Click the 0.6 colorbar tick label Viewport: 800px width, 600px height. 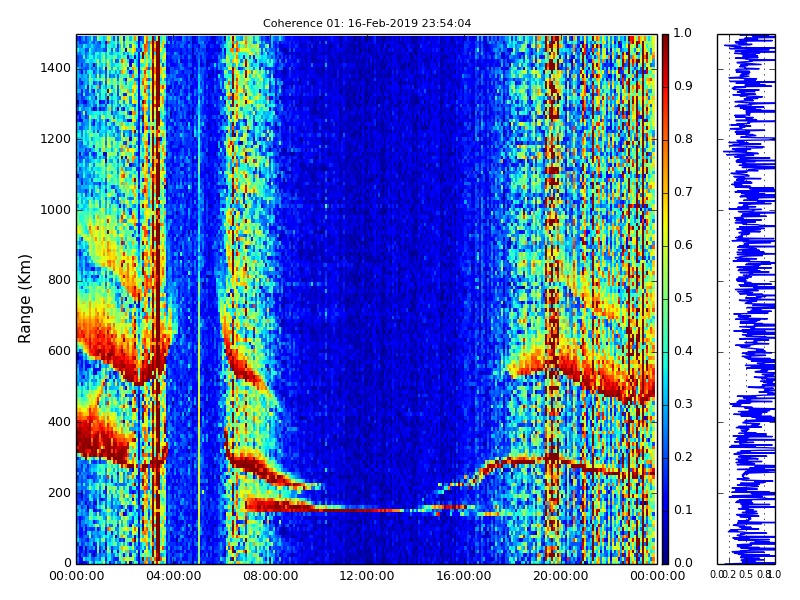click(x=683, y=245)
